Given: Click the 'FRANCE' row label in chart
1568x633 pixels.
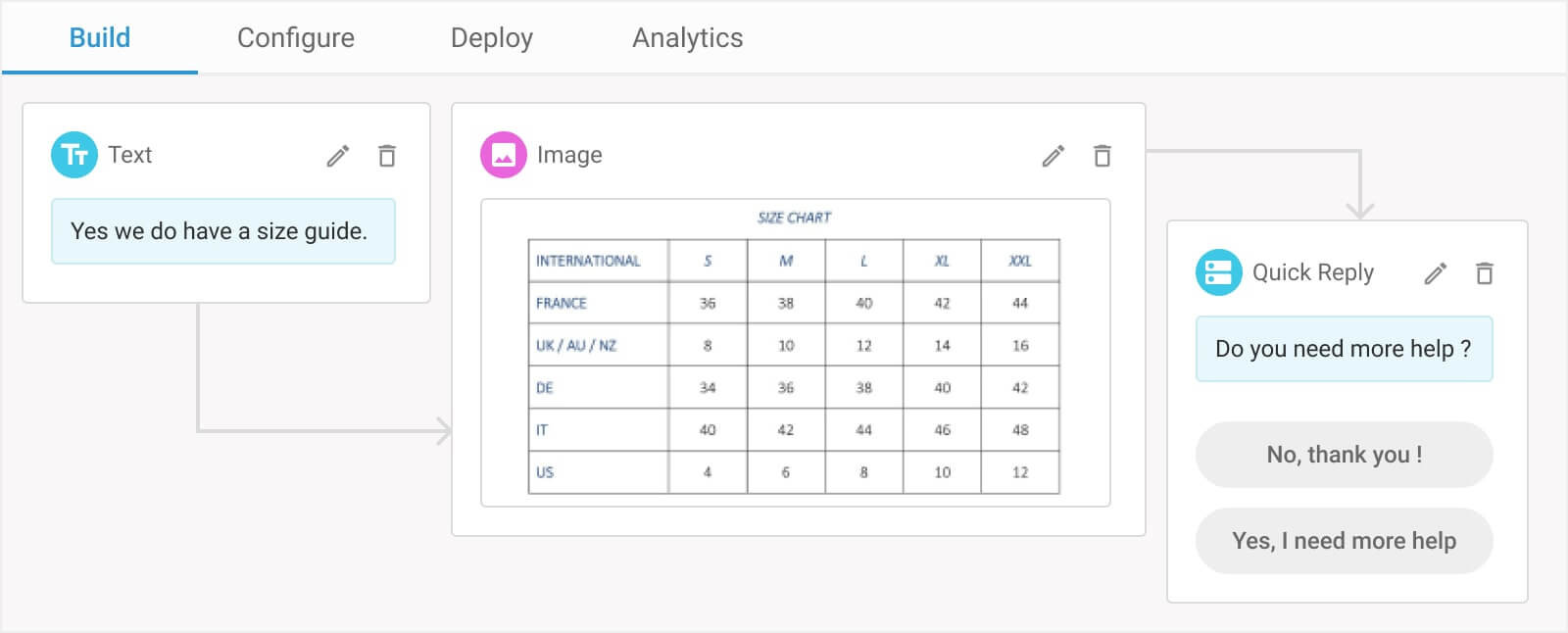Looking at the screenshot, I should tap(562, 303).
